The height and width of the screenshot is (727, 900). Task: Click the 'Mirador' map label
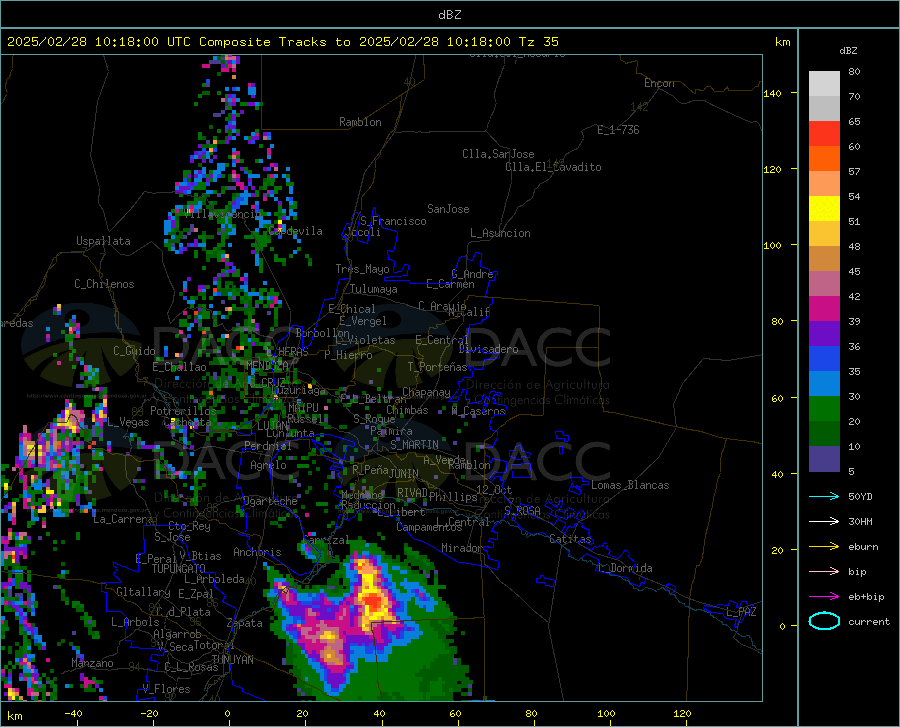[x=462, y=548]
